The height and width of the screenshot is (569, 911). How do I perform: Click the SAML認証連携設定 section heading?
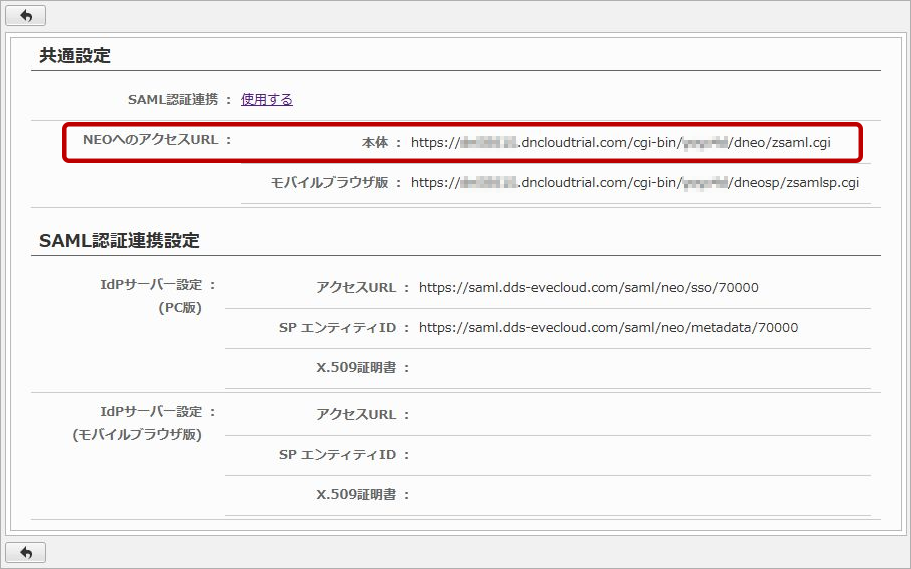click(119, 241)
